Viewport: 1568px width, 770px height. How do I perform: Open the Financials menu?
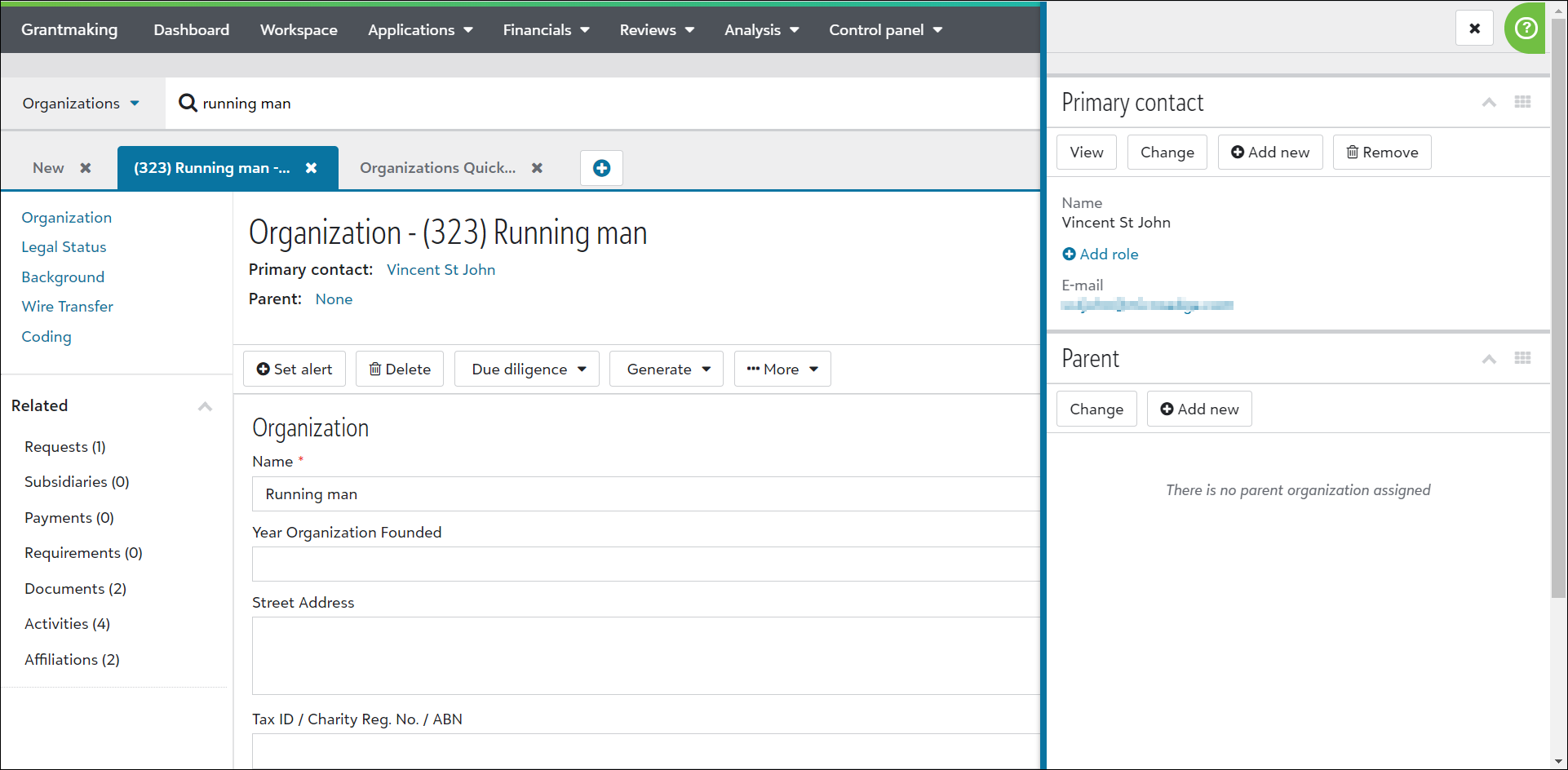point(545,29)
